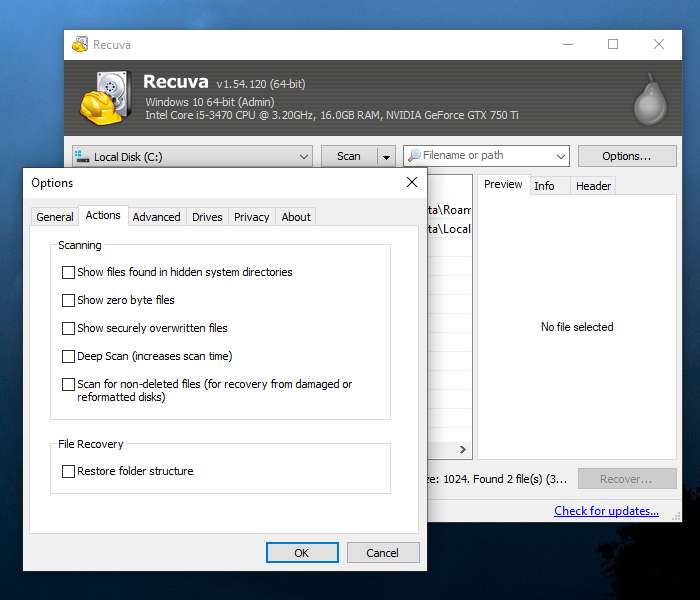Open the Local Disk (C:) drive dropdown
700x600 pixels.
pyautogui.click(x=192, y=156)
